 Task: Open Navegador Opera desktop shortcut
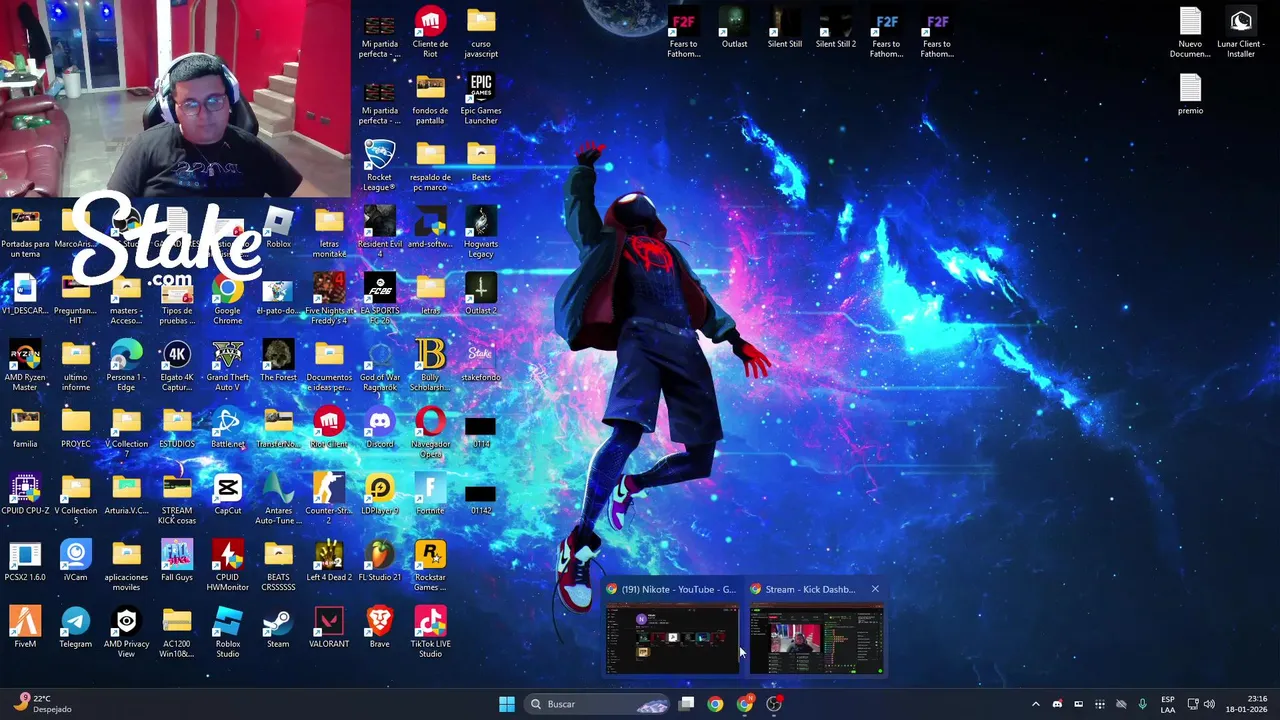click(x=430, y=432)
